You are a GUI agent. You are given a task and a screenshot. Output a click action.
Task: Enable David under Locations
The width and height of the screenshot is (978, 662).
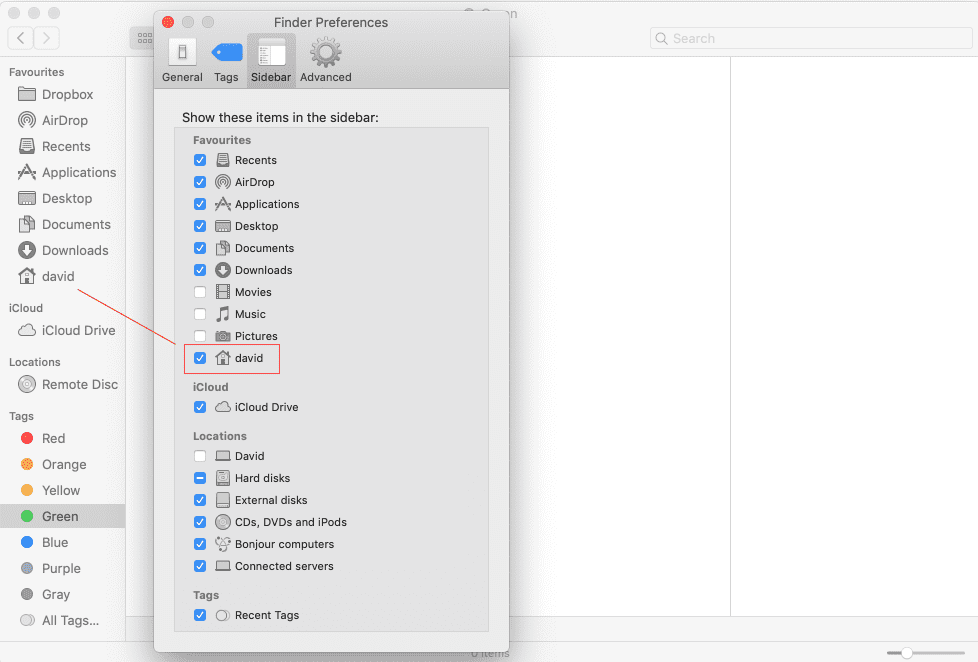200,455
